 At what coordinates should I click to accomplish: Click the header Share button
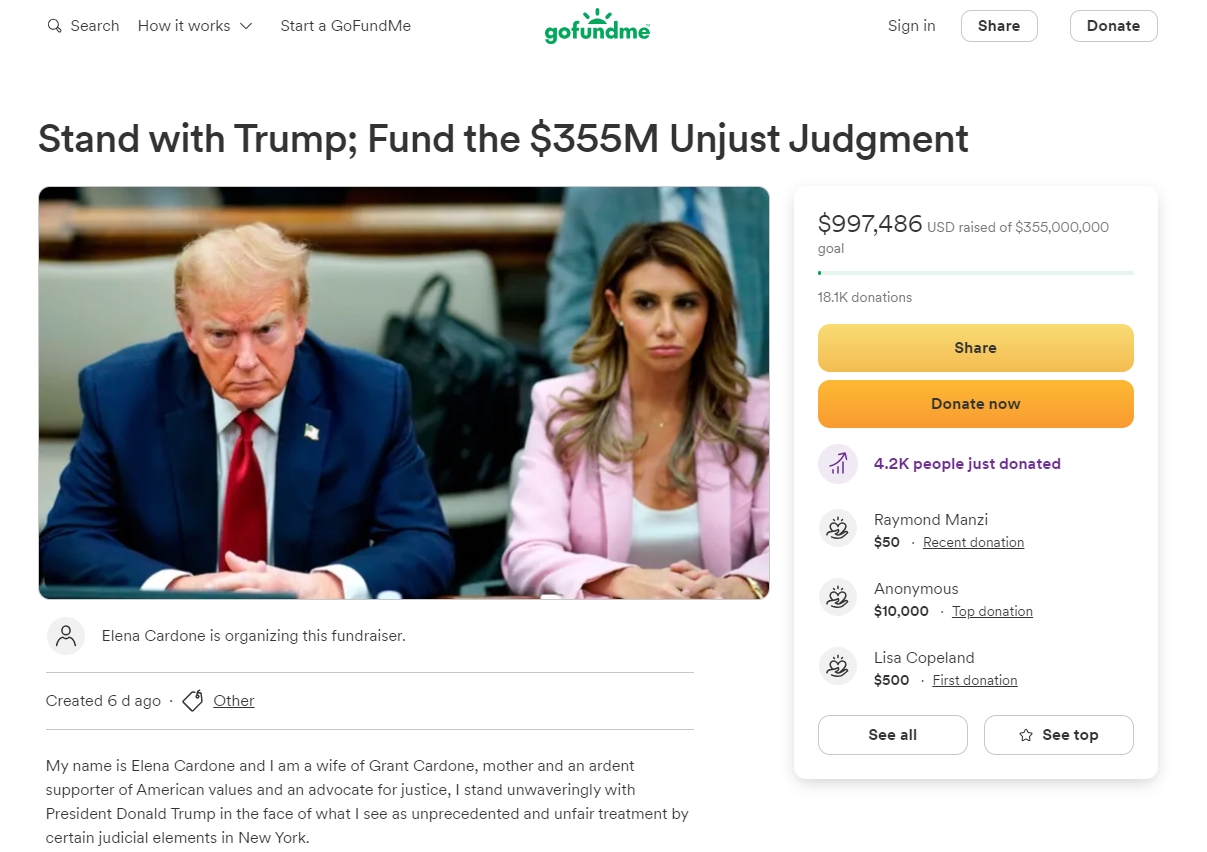(999, 26)
